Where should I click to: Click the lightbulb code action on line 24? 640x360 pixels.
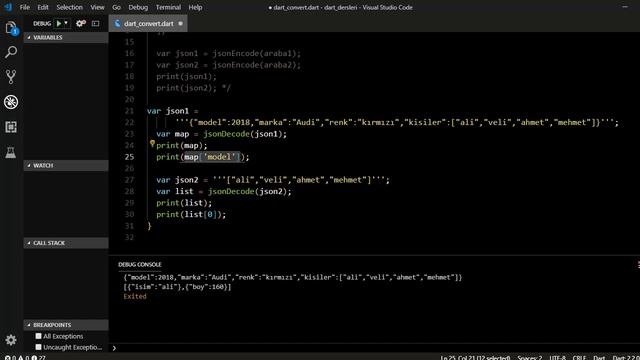coord(152,144)
